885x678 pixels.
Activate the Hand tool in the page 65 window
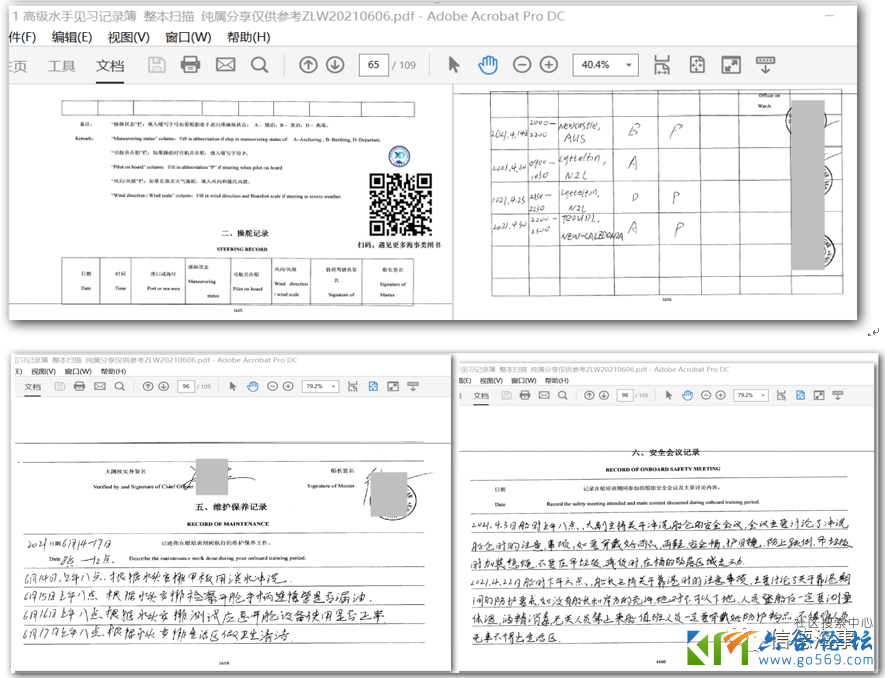[x=487, y=65]
